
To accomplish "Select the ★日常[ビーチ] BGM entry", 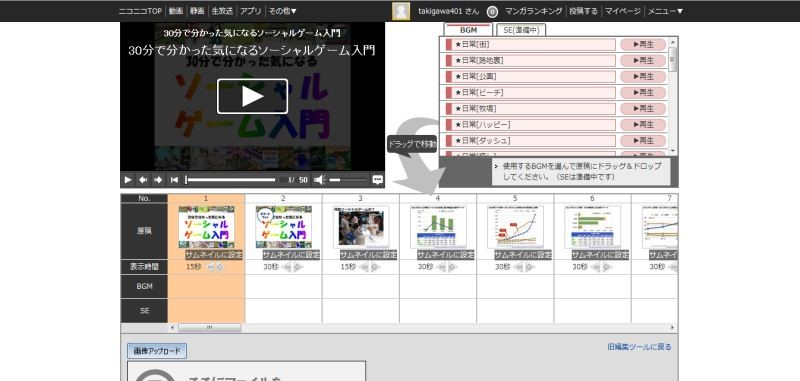I will point(531,92).
